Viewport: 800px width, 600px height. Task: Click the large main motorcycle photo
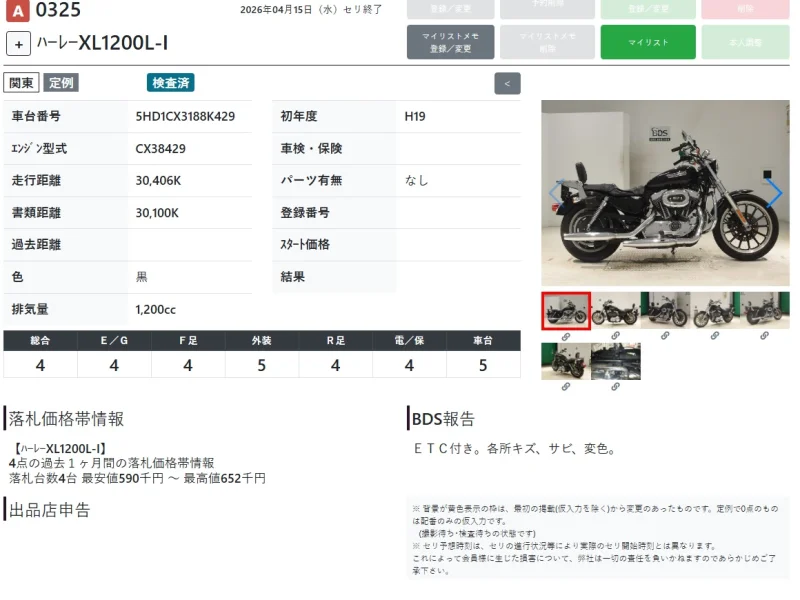[665, 193]
